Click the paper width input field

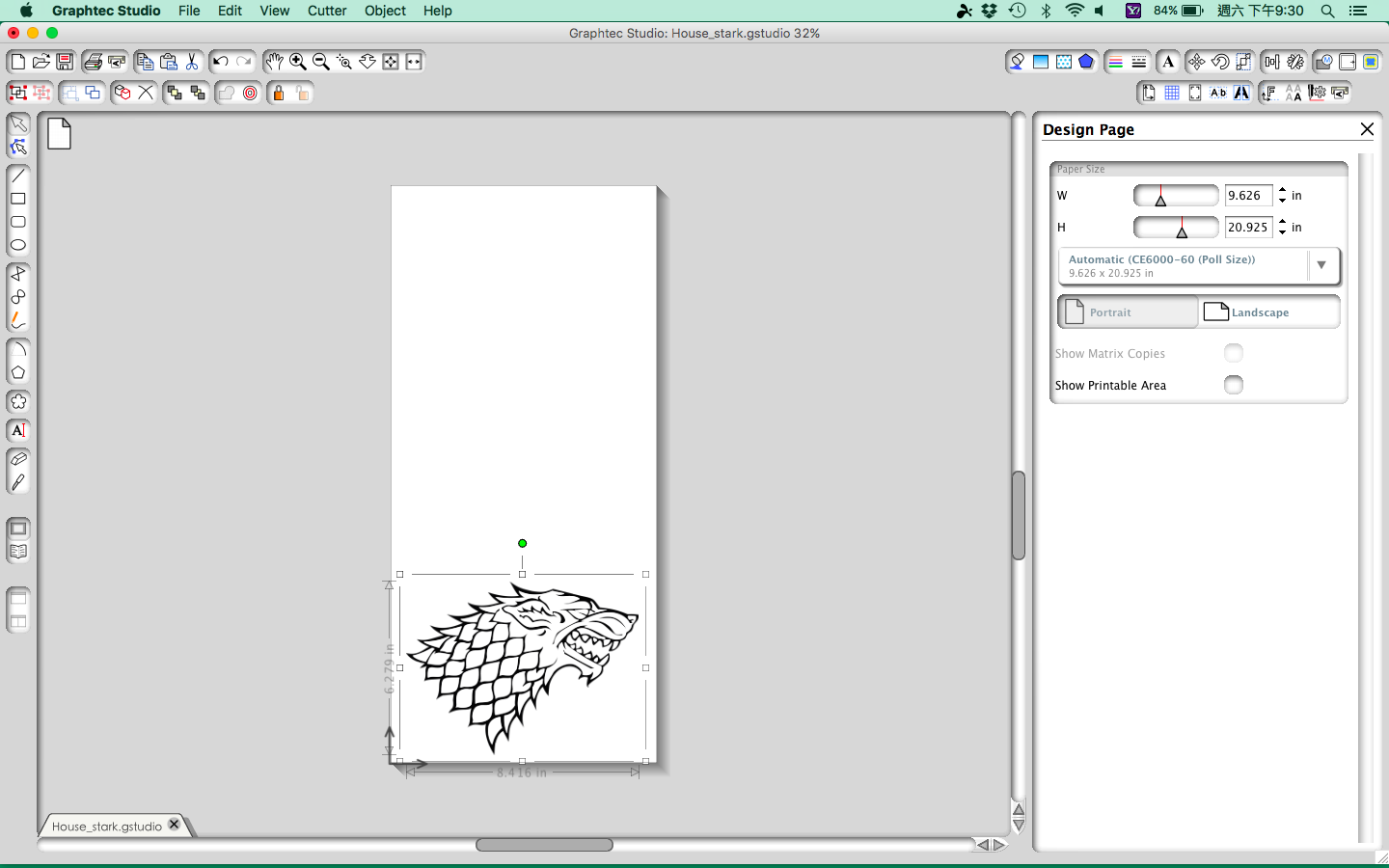coord(1248,196)
